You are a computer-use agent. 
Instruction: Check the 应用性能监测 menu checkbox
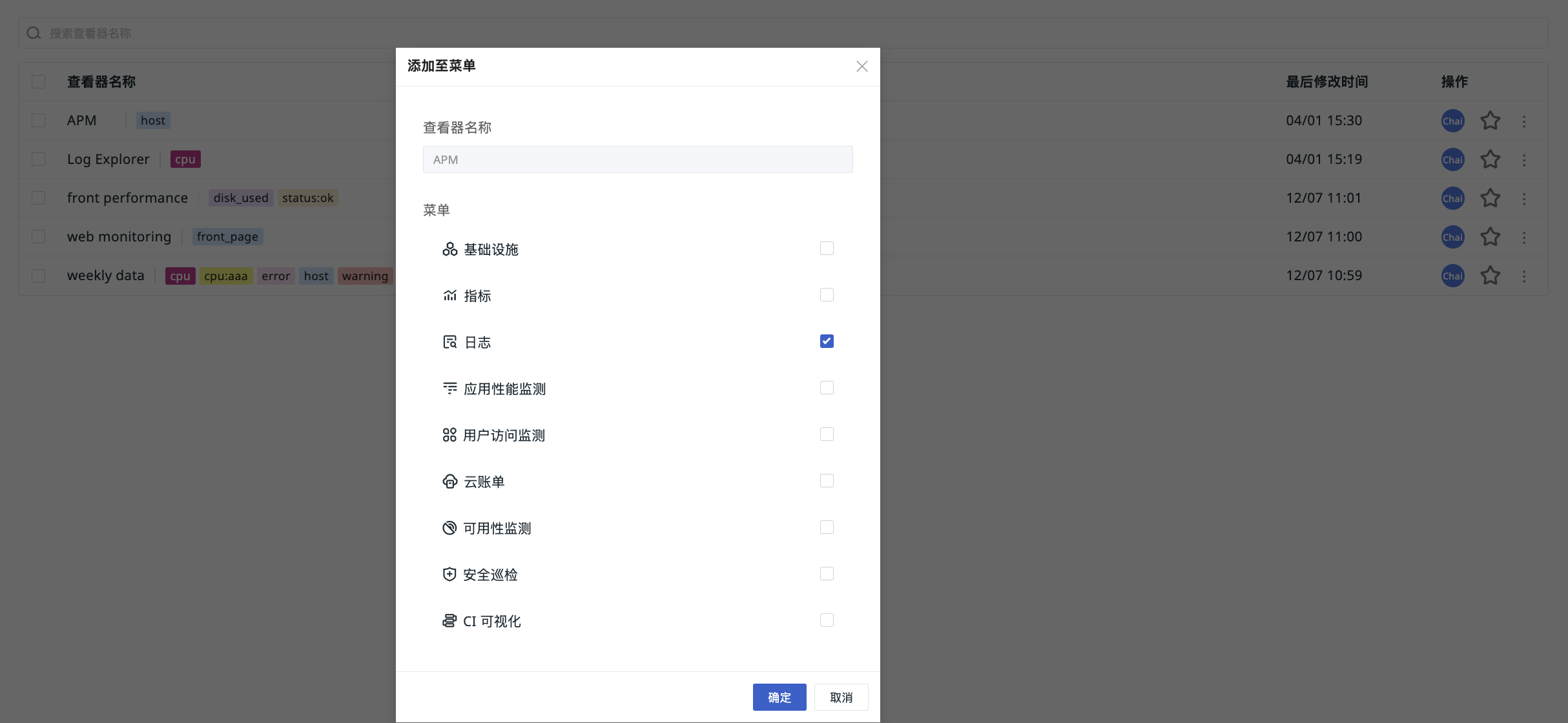pos(827,388)
